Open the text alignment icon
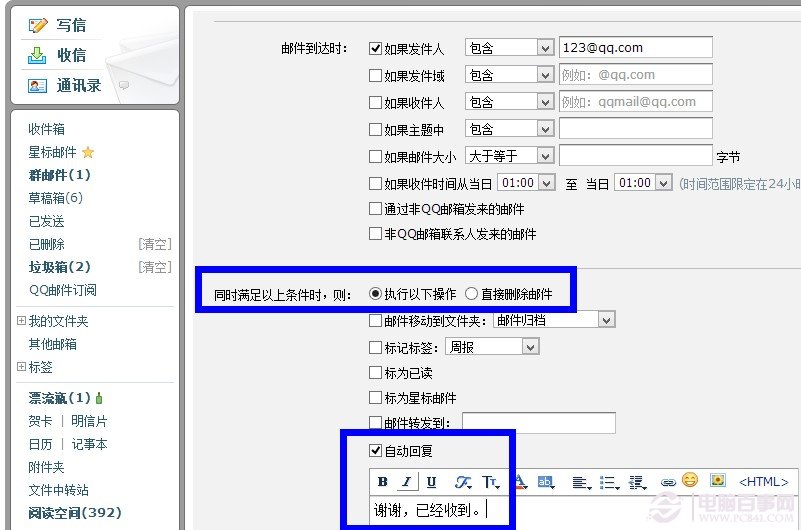Viewport: 801px width, 530px height. click(x=580, y=481)
